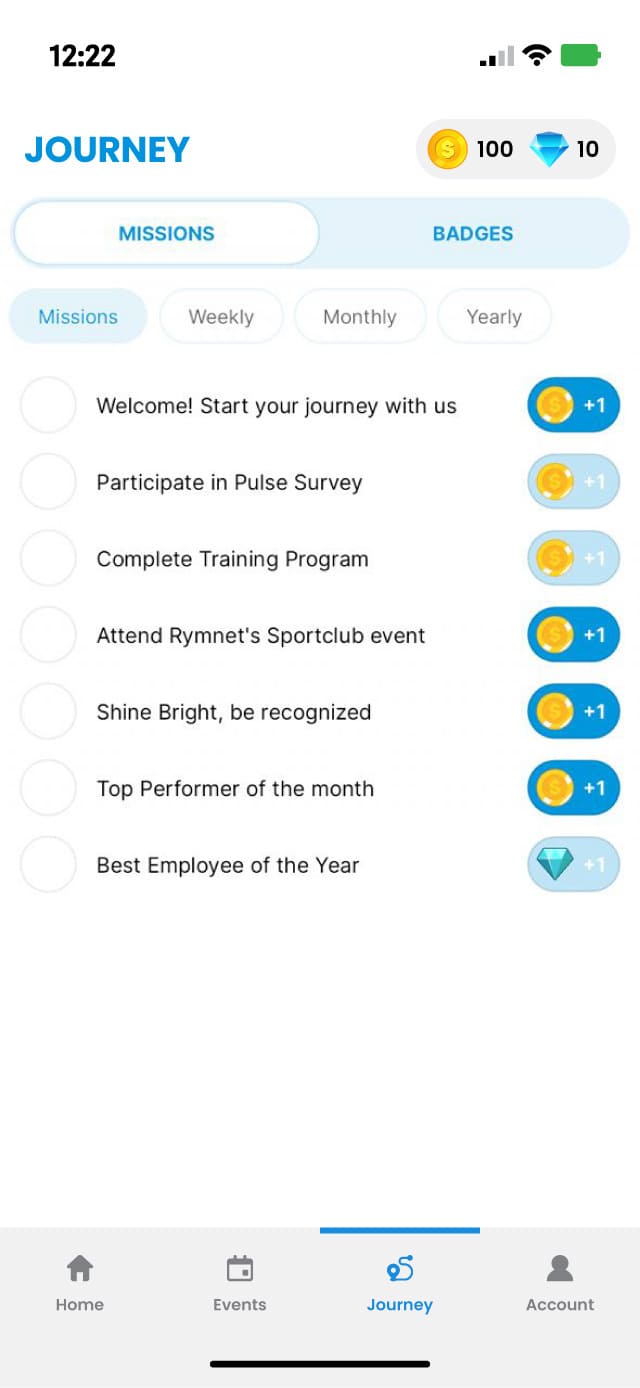640x1388 pixels.
Task: Tap the Journey route icon
Action: (x=400, y=1269)
